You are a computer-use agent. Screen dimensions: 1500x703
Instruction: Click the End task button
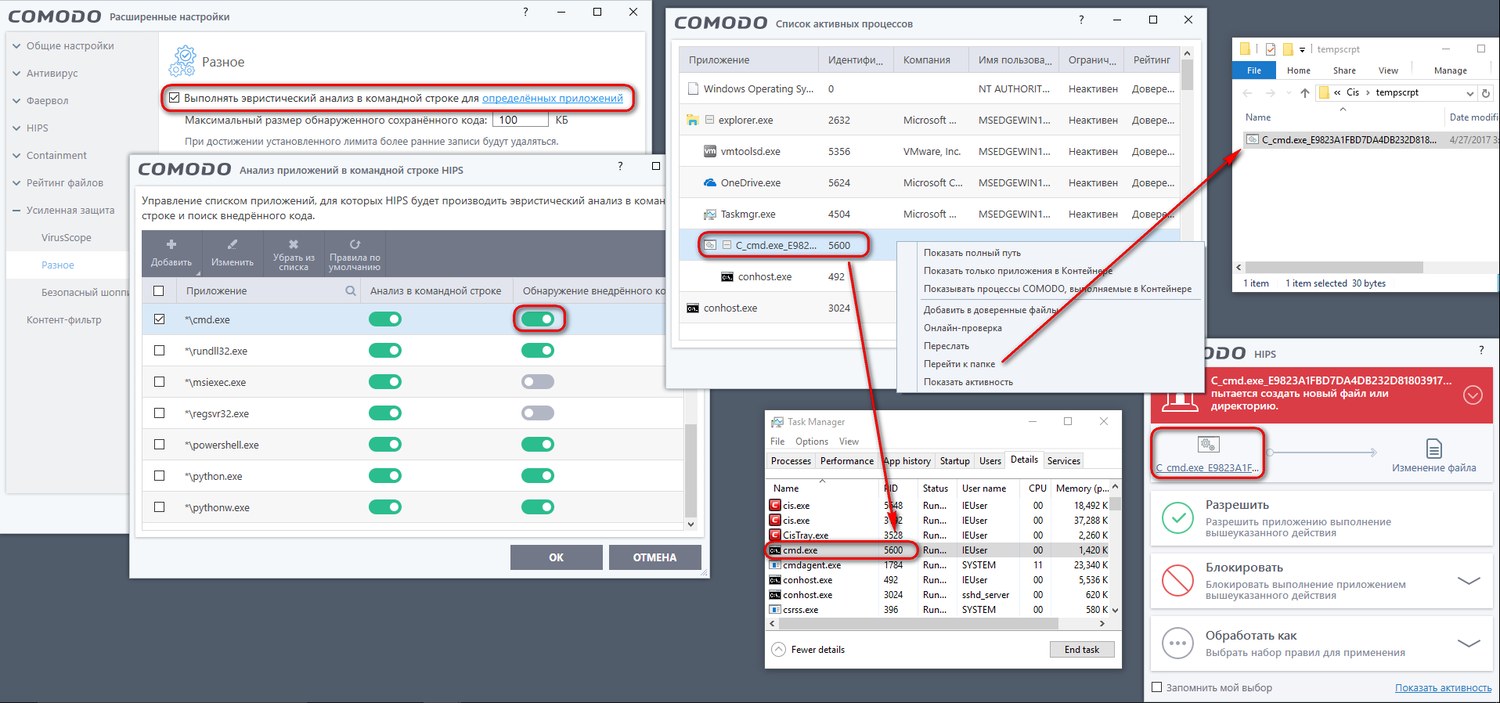[1082, 649]
